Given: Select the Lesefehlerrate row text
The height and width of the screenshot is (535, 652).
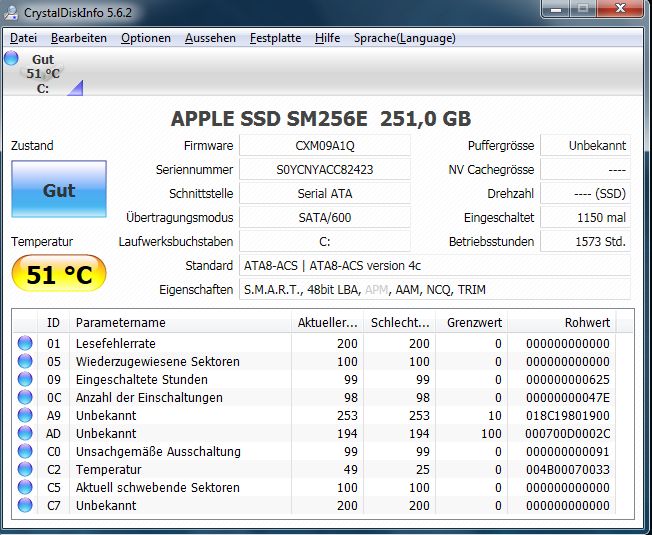Looking at the screenshot, I should point(116,343).
